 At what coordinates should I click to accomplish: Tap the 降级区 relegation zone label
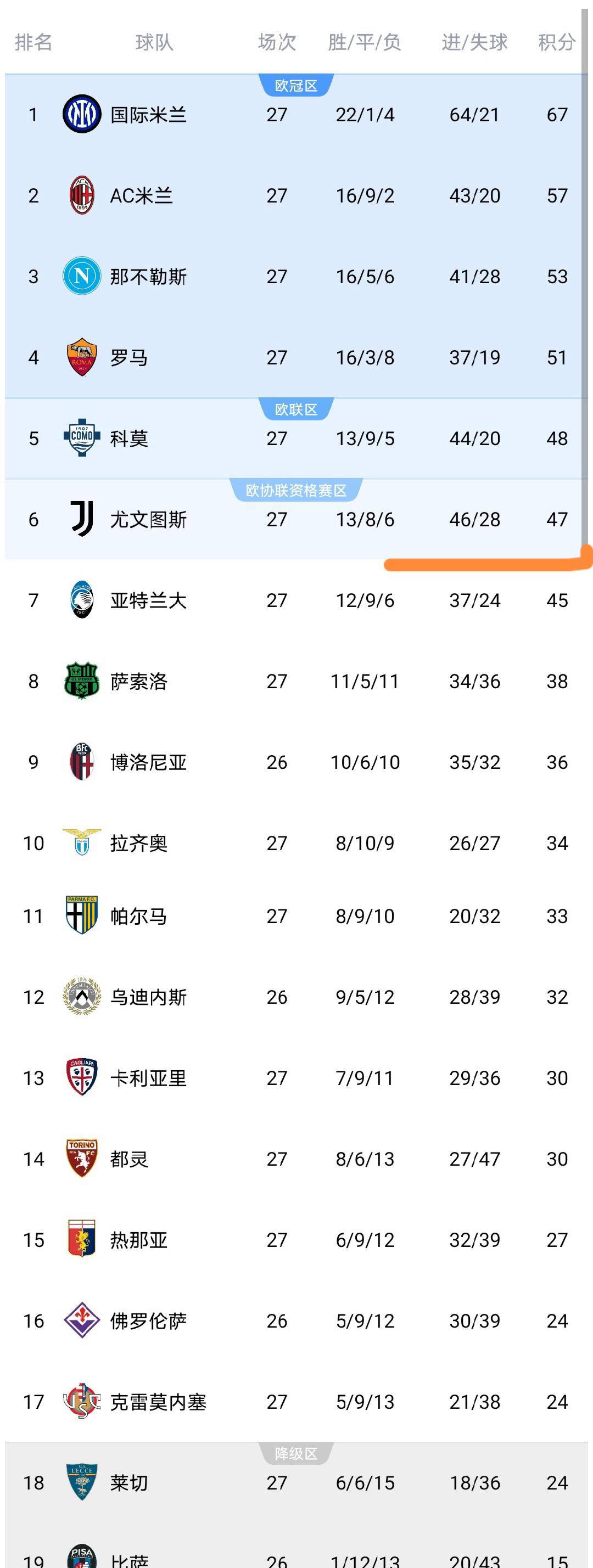pyautogui.click(x=296, y=1453)
